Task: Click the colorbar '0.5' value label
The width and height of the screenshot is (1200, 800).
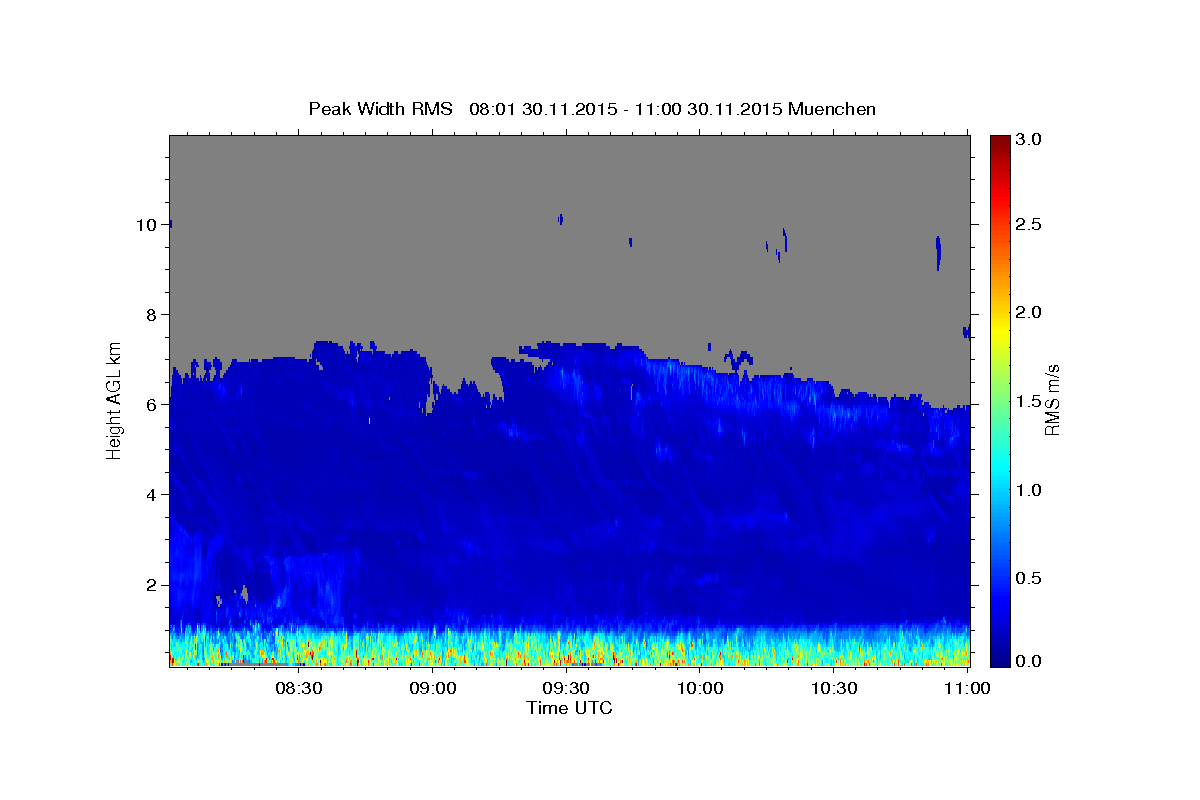Action: [1029, 579]
